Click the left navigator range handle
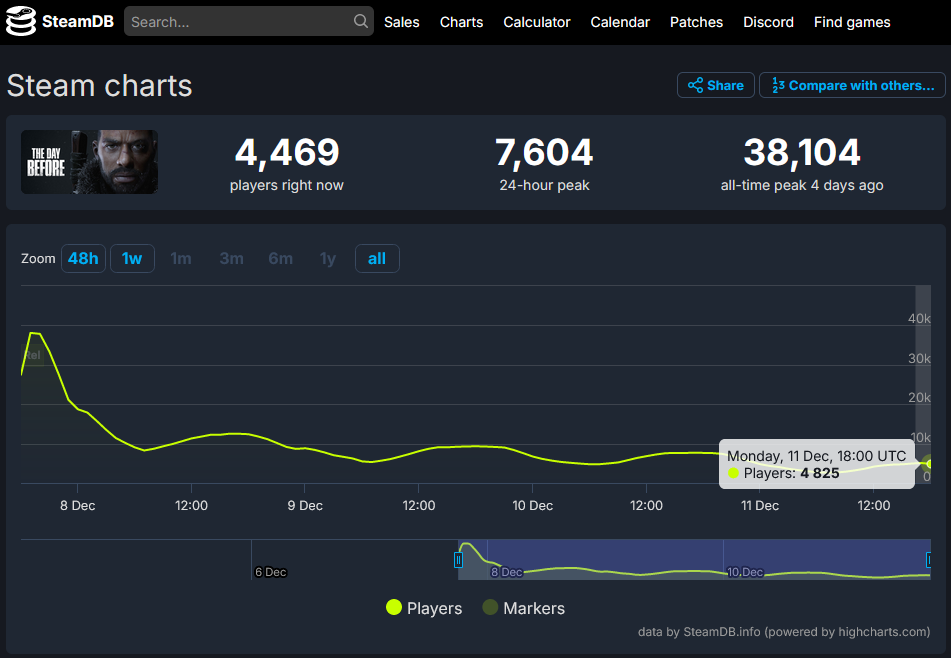 (x=458, y=560)
